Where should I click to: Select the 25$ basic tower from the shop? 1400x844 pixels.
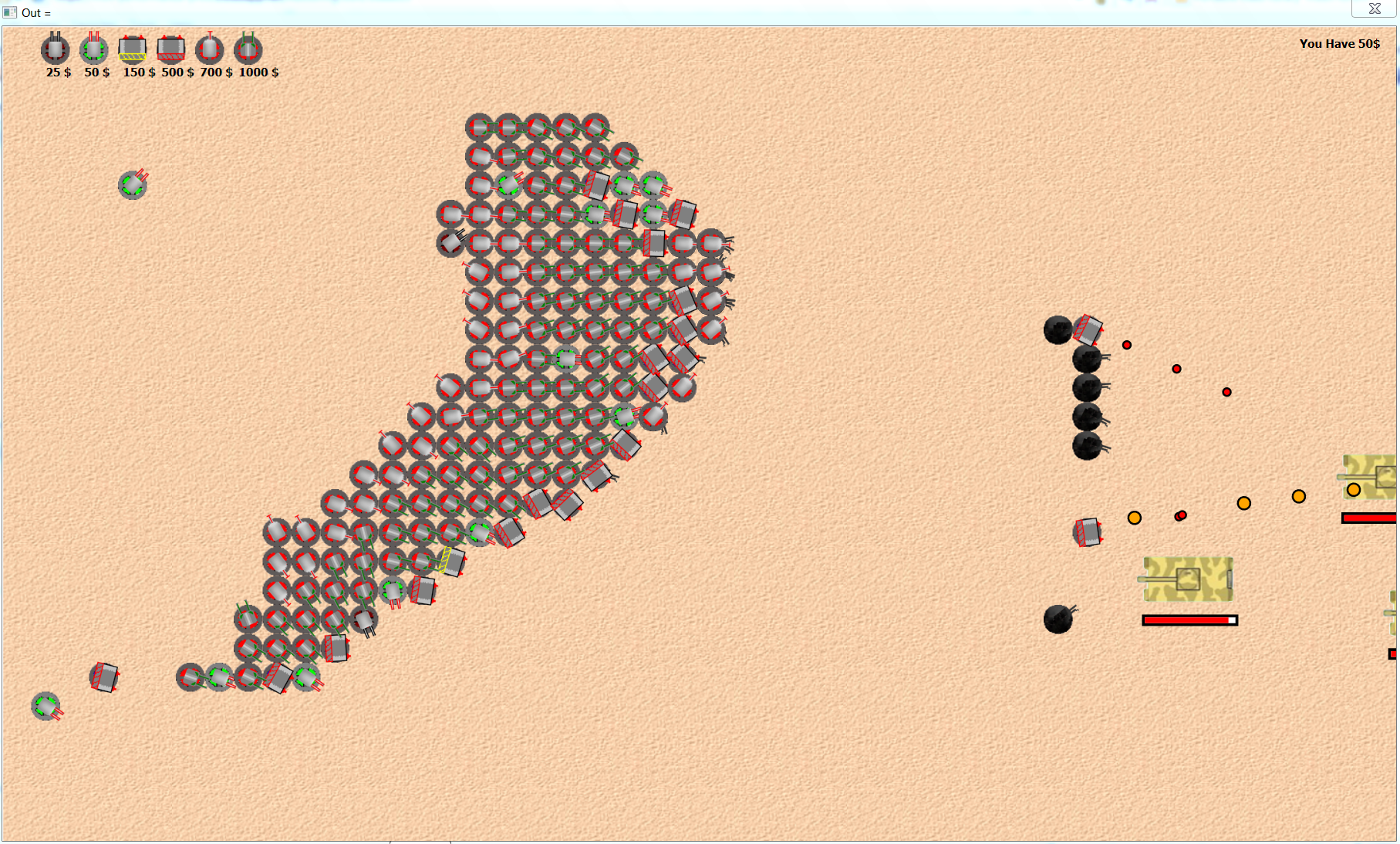pos(54,50)
